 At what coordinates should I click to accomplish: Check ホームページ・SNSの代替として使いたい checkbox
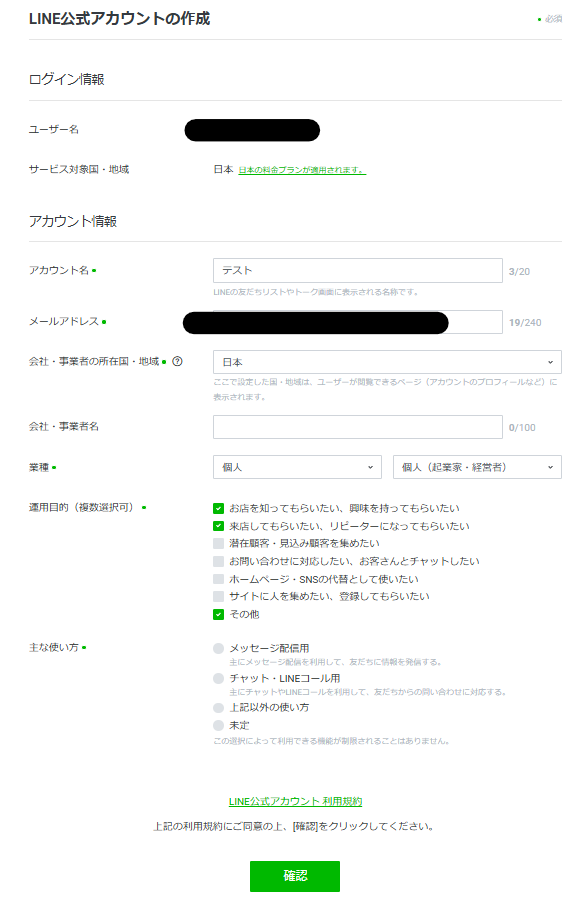(x=218, y=579)
